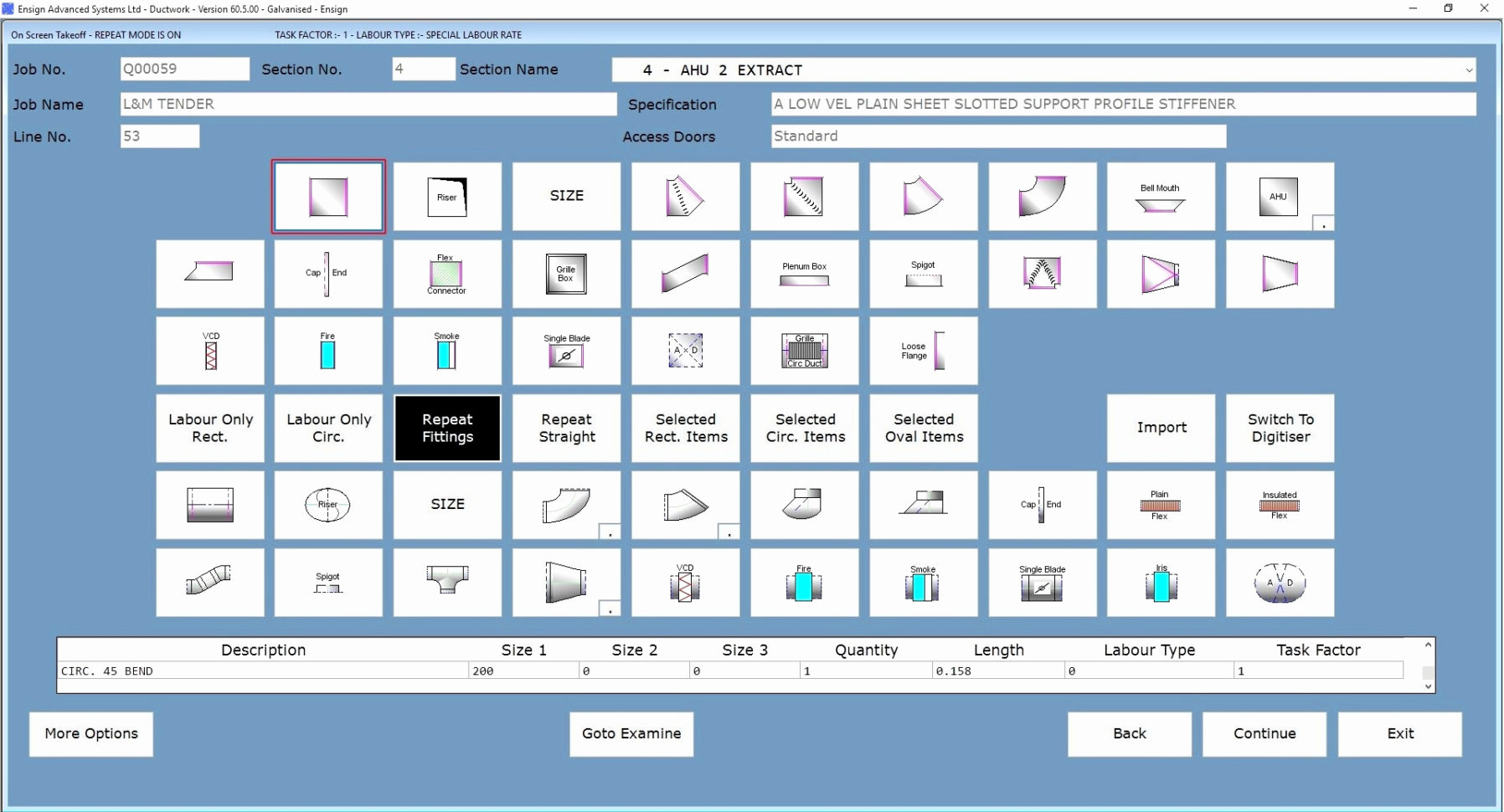This screenshot has height=812, width=1504.
Task: Click the Length value 0.158
Action: (x=998, y=671)
